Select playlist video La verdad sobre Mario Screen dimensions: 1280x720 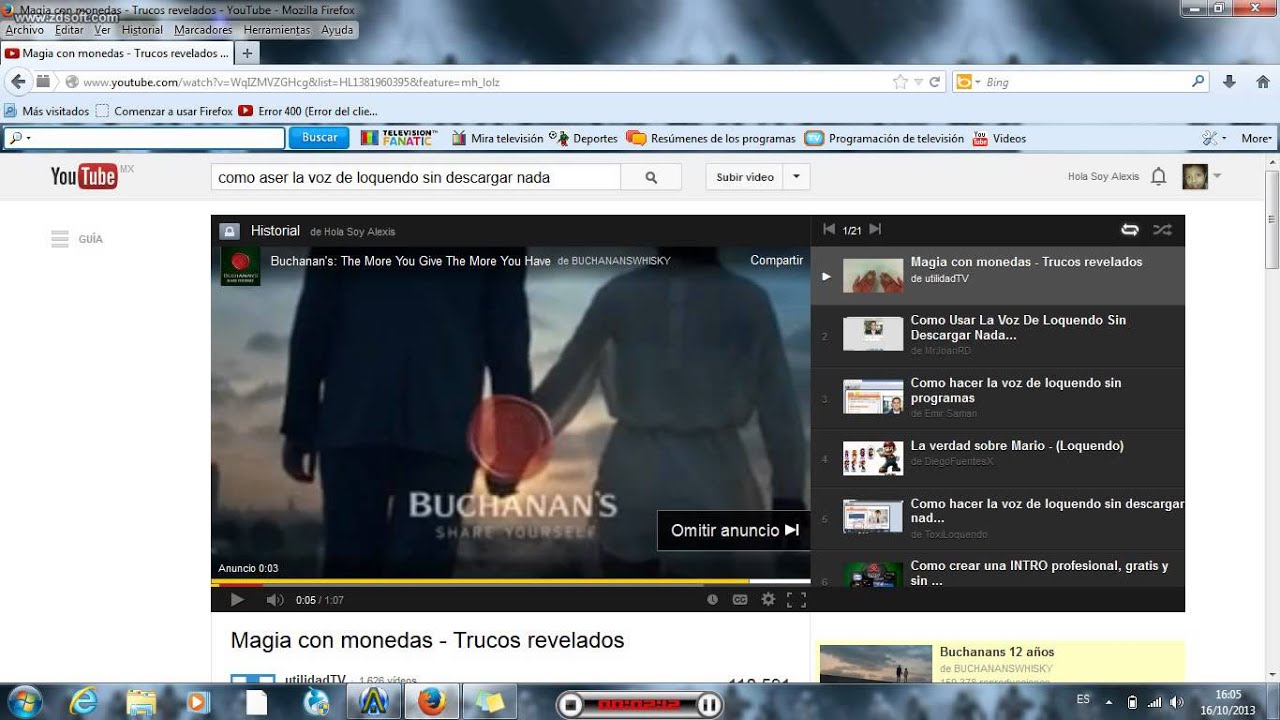pos(997,459)
